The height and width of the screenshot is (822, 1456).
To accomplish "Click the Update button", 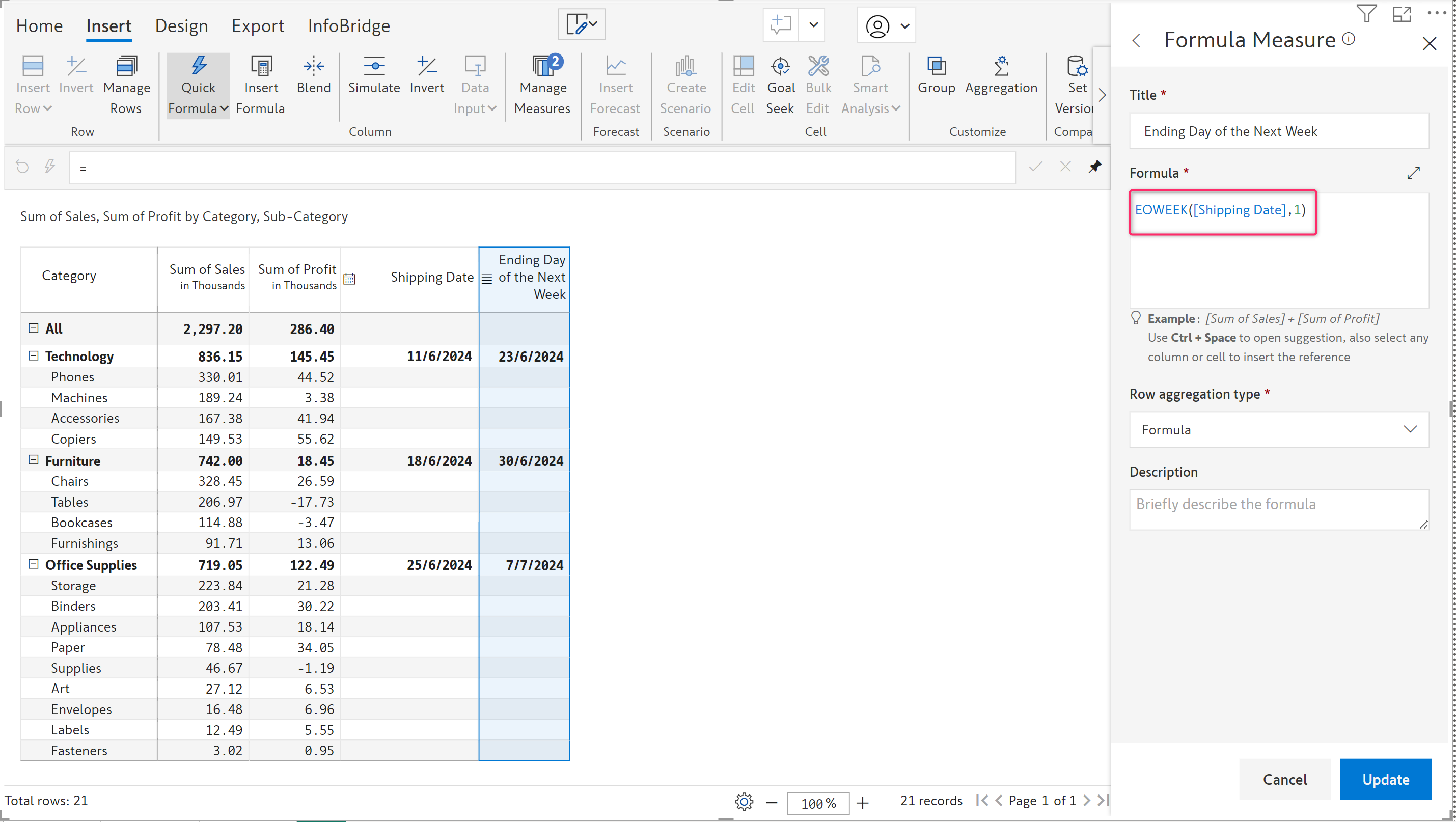I will click(x=1385, y=779).
